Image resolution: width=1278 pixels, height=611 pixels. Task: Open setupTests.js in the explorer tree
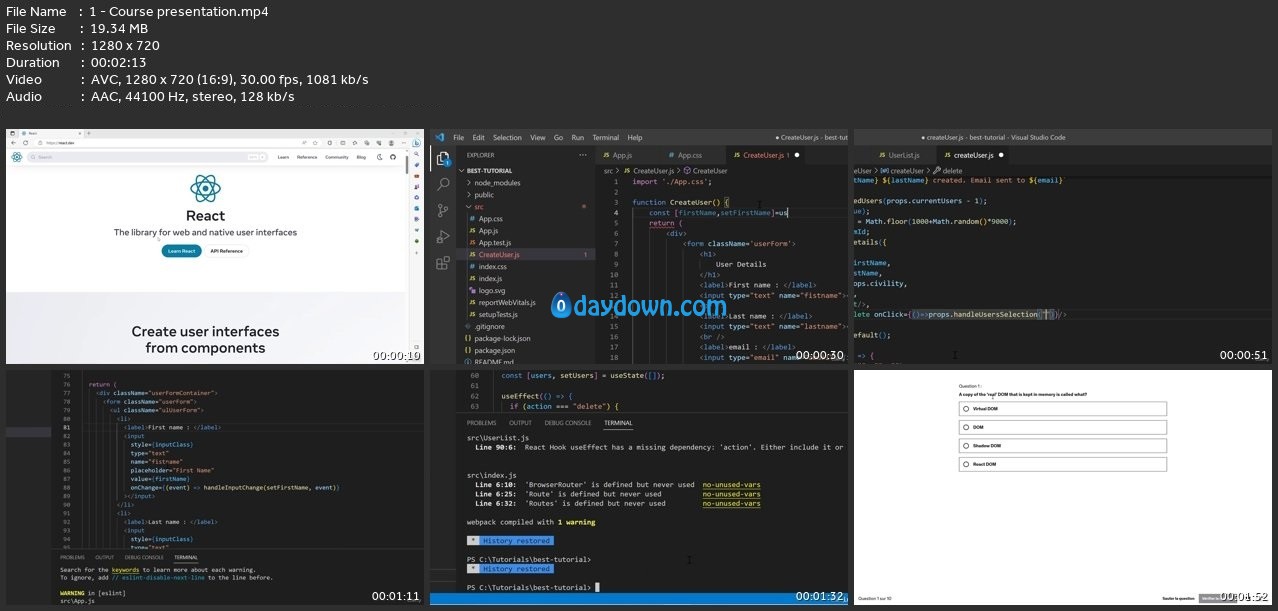(499, 314)
